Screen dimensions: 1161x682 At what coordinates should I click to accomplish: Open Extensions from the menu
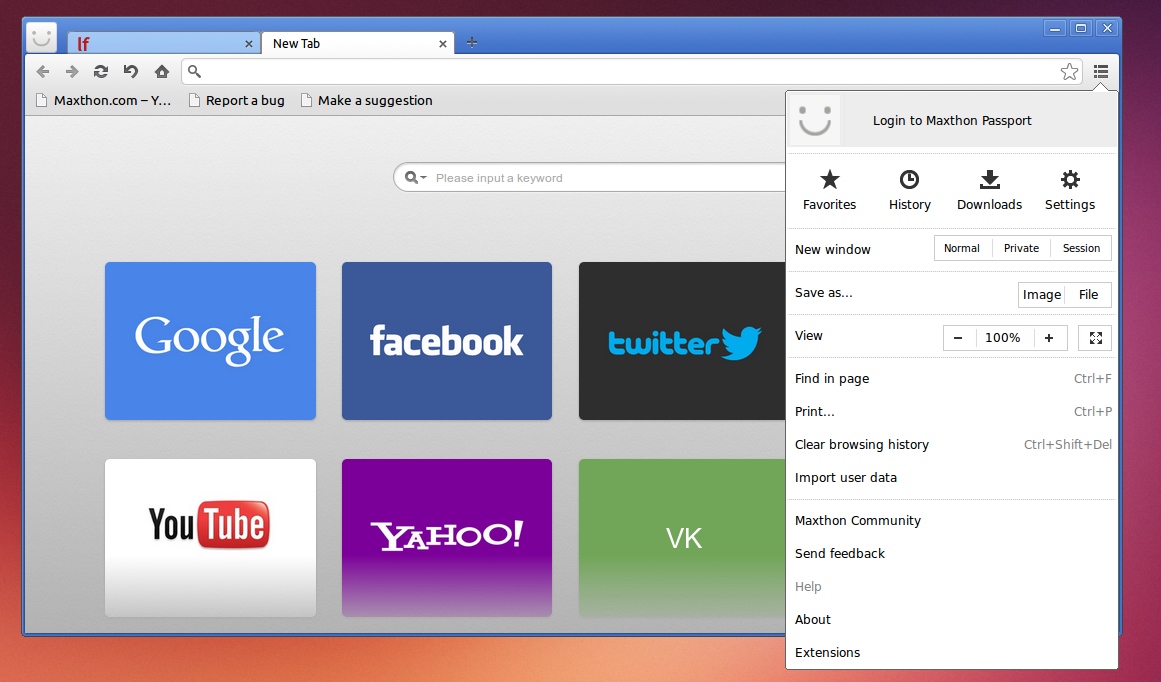[x=952, y=652]
